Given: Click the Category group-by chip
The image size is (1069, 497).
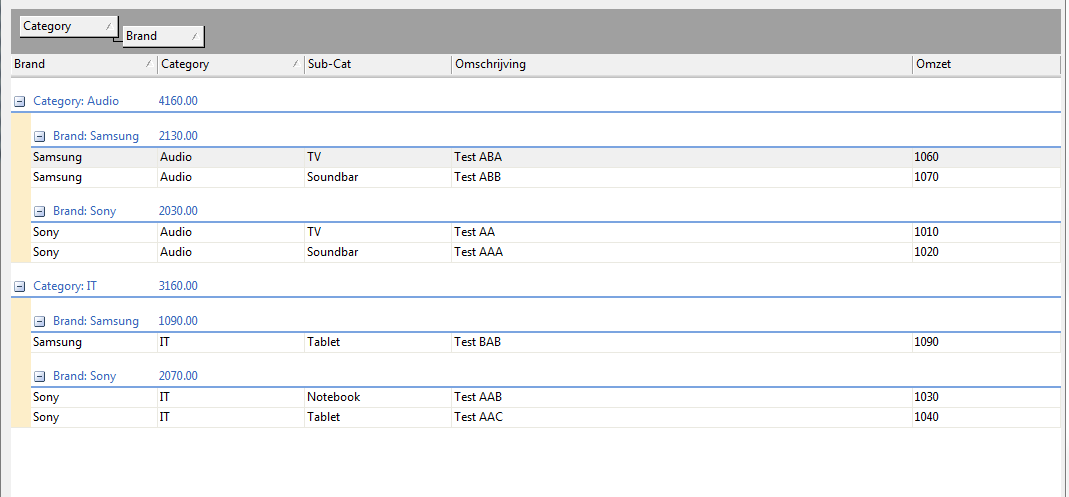Looking at the screenshot, I should click(67, 26).
